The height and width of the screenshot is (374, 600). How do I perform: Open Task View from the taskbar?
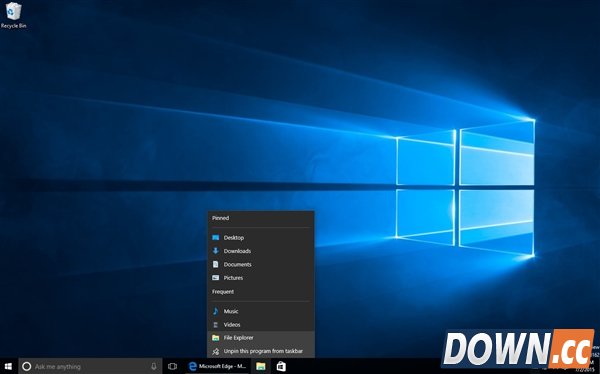pos(173,366)
